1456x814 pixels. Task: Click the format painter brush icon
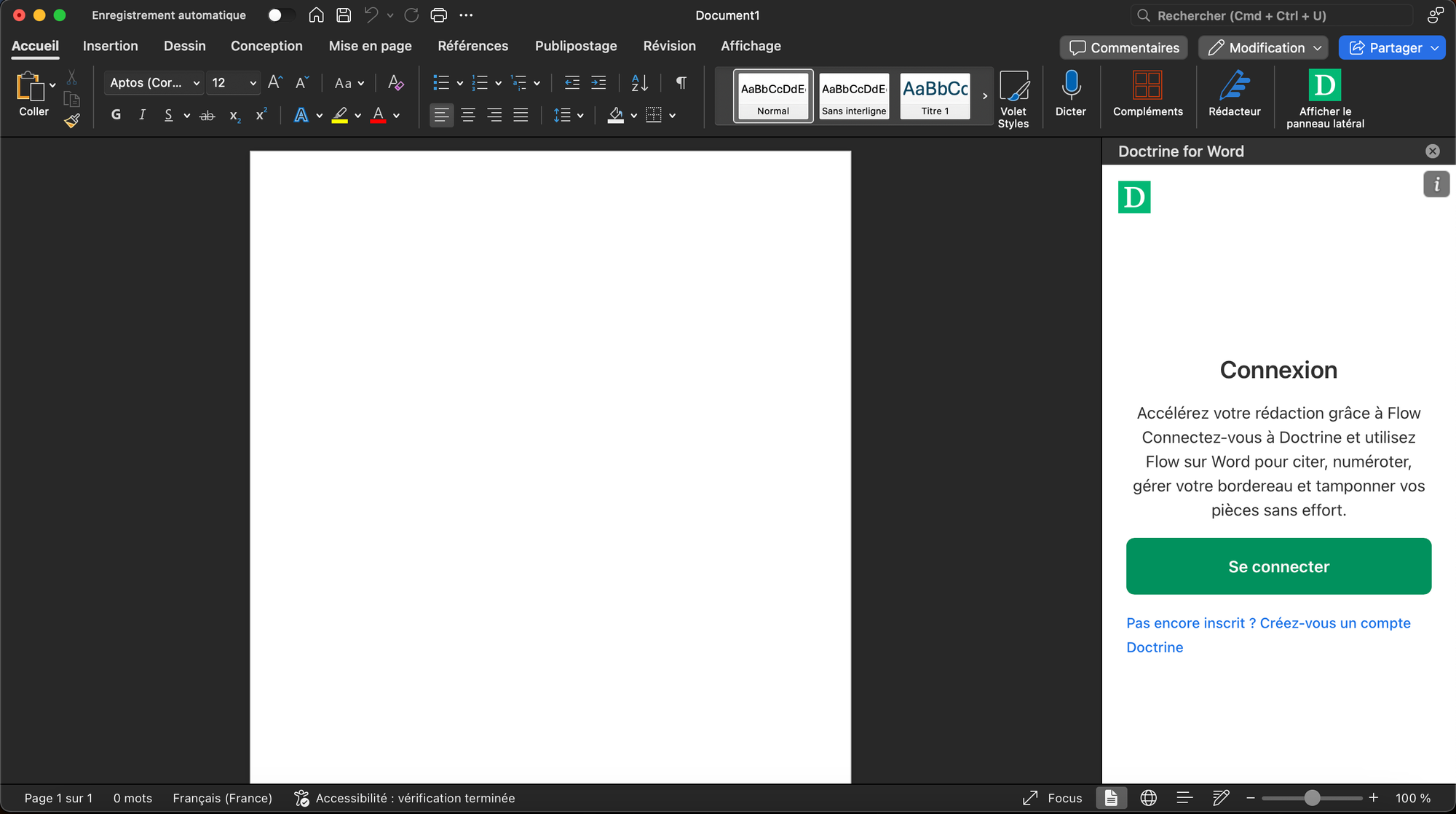(x=71, y=121)
